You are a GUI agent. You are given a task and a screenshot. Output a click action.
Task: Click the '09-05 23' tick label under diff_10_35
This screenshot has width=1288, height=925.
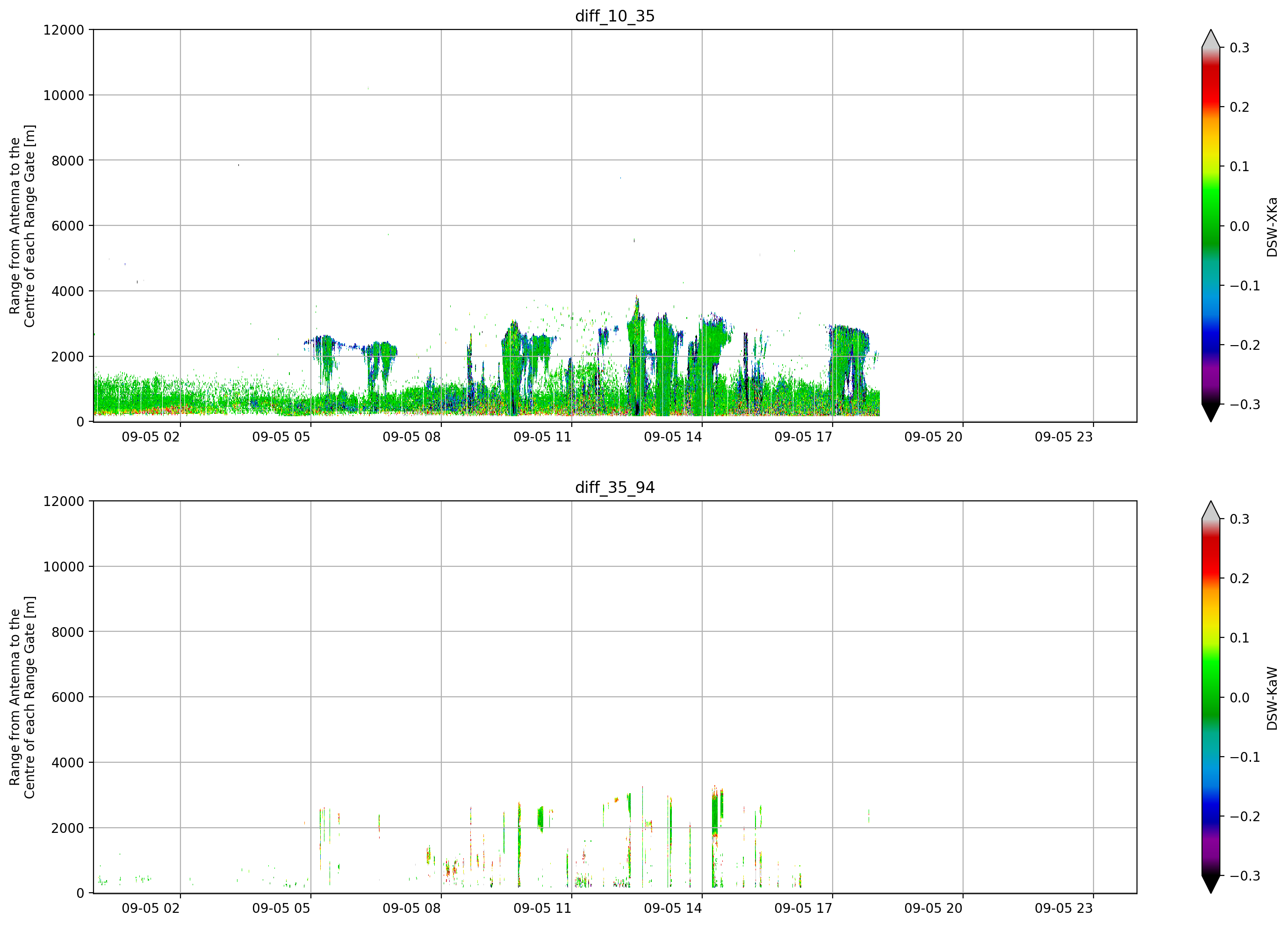coord(1064,437)
